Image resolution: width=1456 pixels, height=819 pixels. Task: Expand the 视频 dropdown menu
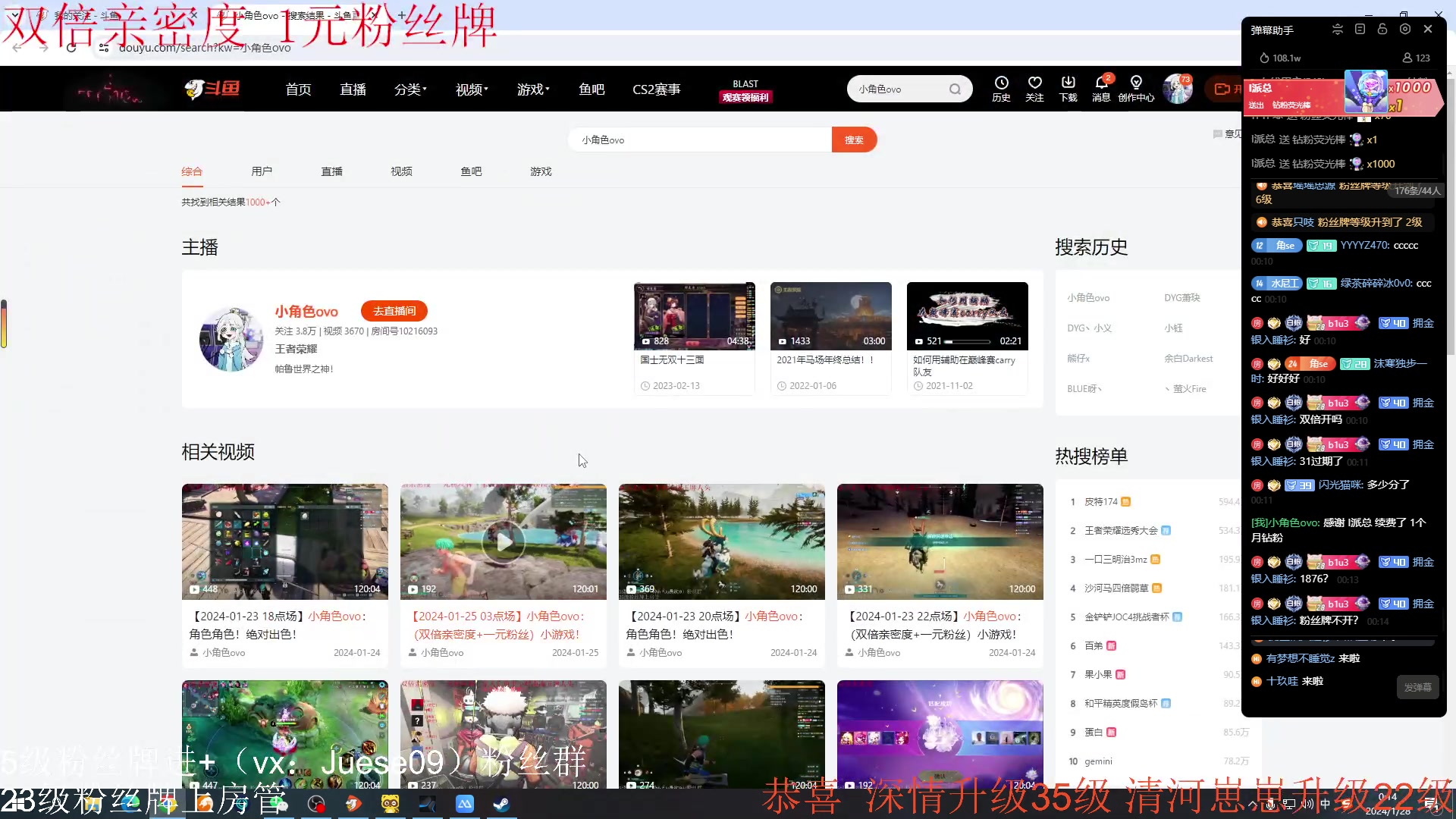pyautogui.click(x=470, y=89)
